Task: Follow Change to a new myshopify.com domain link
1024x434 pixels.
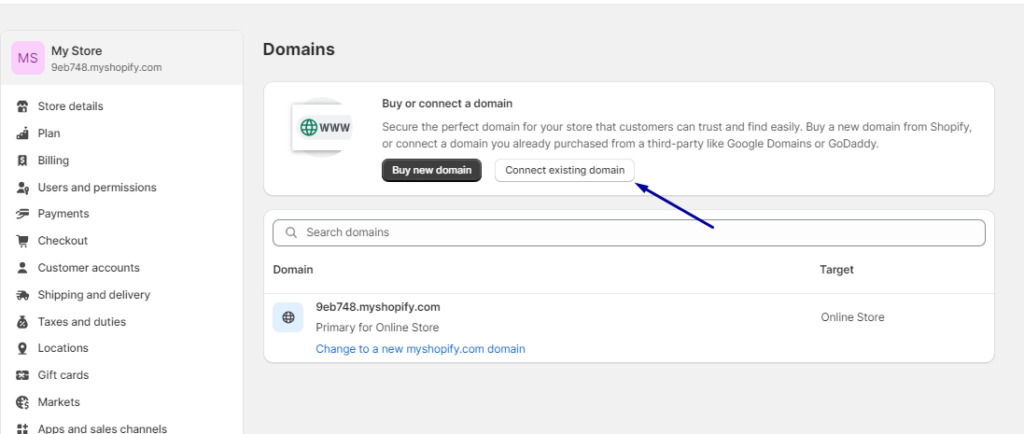Action: pyautogui.click(x=421, y=349)
